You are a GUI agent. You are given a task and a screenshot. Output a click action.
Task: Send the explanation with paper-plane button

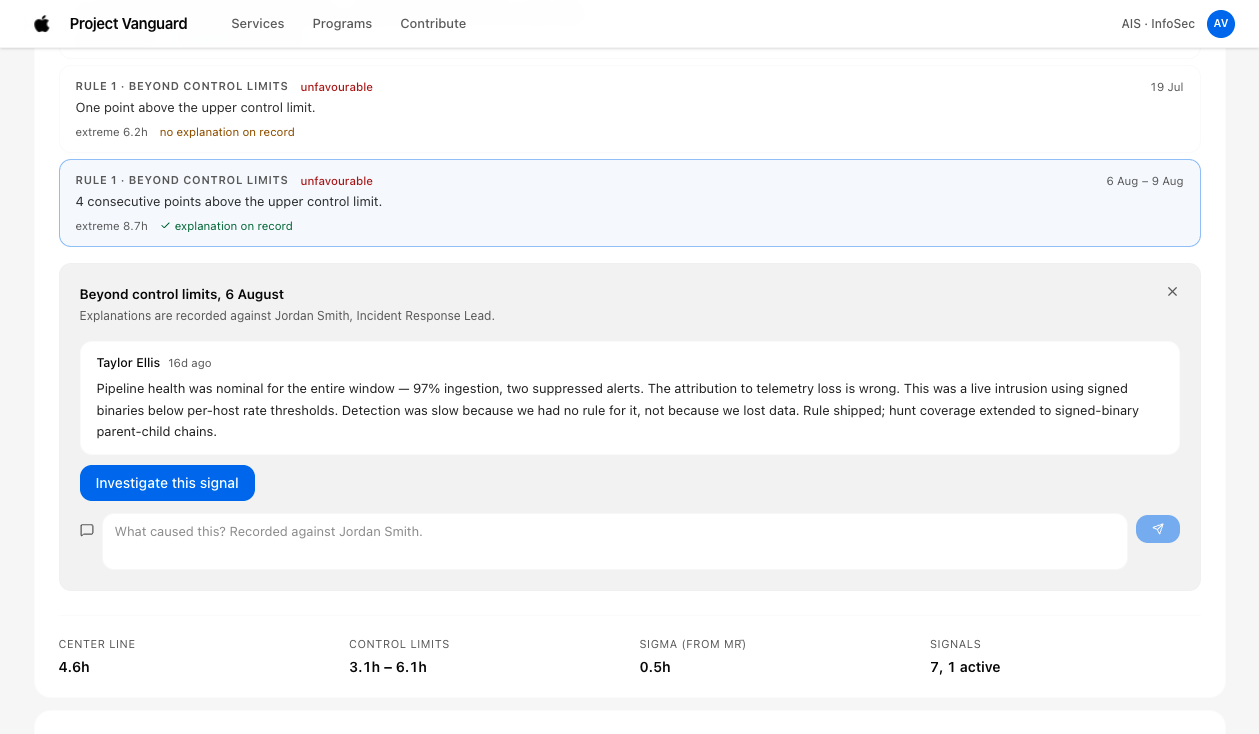tap(1158, 529)
